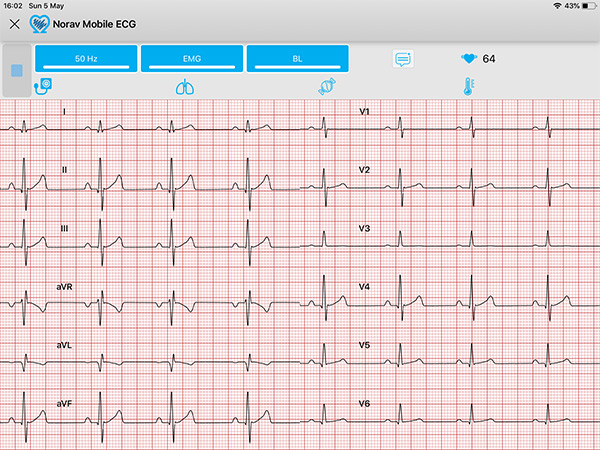Open blood pressure monitor icon
Viewport: 600px width, 450px height.
(x=43, y=86)
